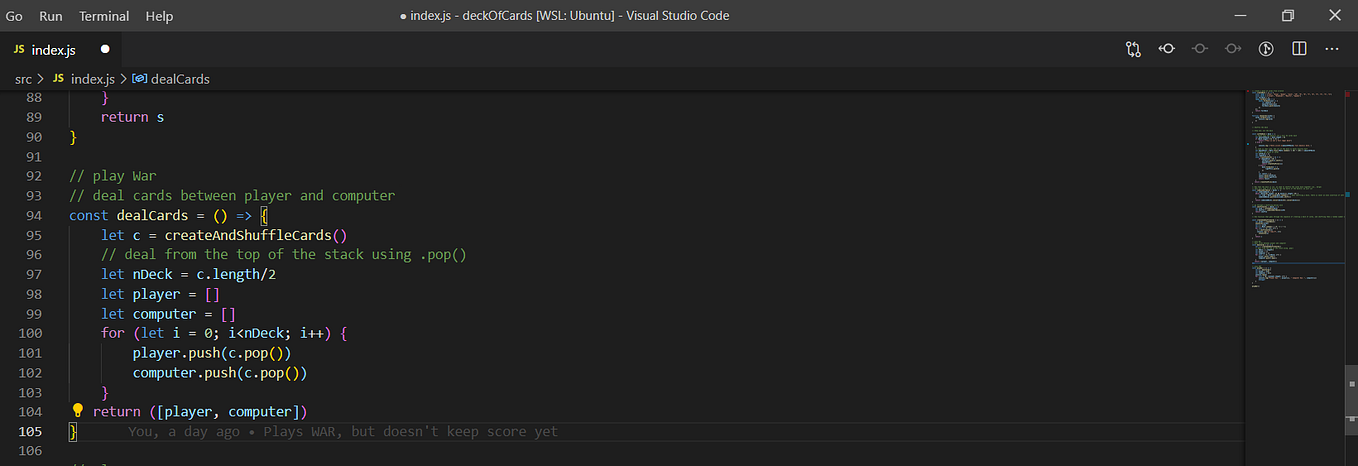Click the src breadcrumb folder
The height and width of the screenshot is (466, 1358).
click(x=23, y=79)
